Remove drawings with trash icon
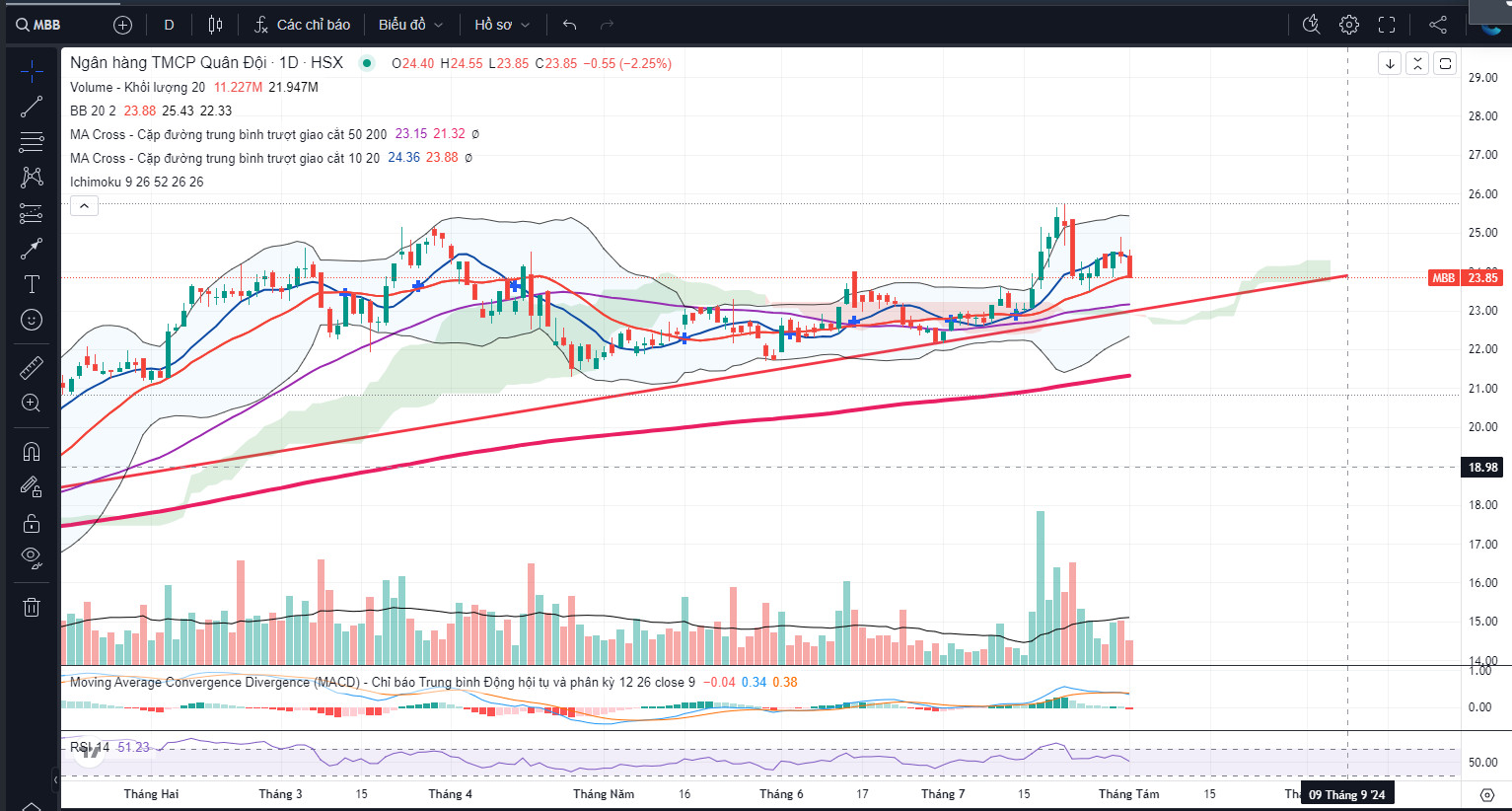The image size is (1512, 811). [x=32, y=607]
